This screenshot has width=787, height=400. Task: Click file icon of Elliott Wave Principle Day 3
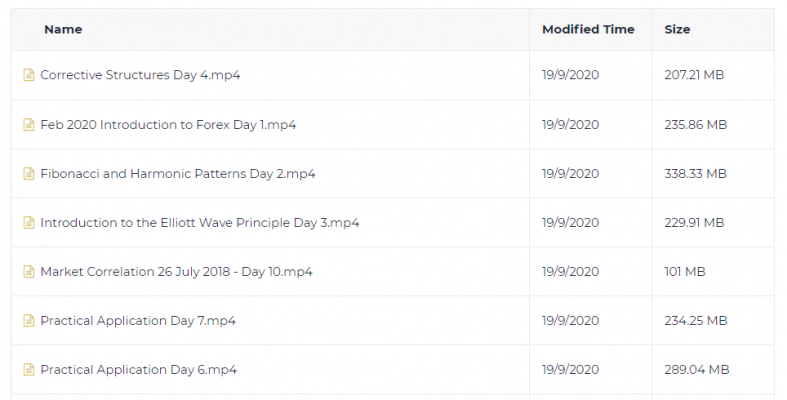[x=29, y=222]
